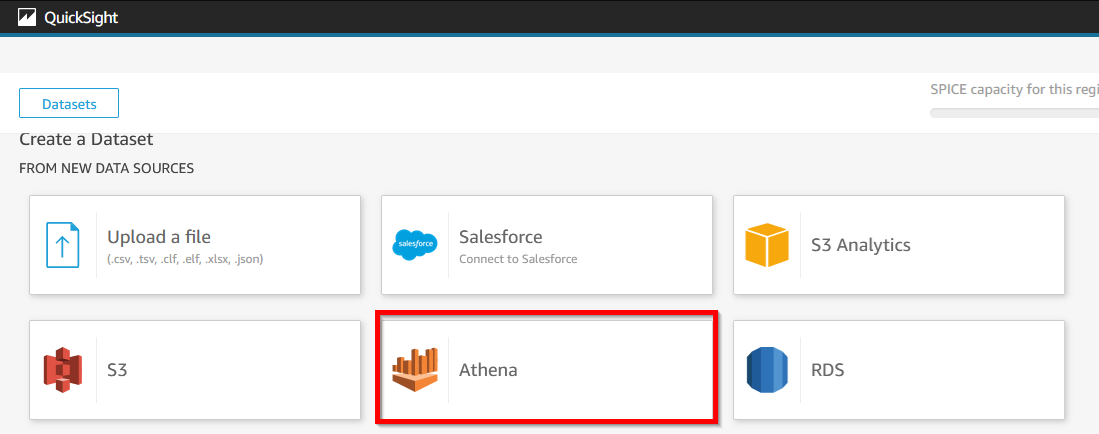Select the RDS data source label
Screen dimensions: 1099x434
827,369
